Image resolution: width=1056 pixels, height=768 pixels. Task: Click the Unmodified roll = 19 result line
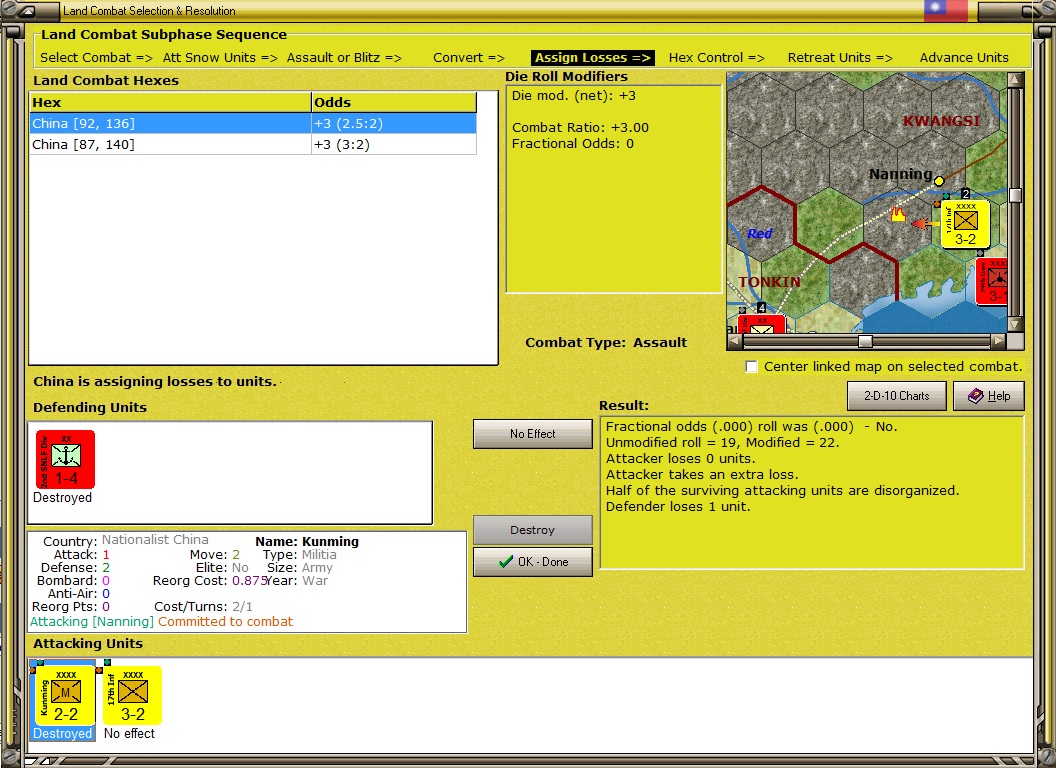click(721, 443)
